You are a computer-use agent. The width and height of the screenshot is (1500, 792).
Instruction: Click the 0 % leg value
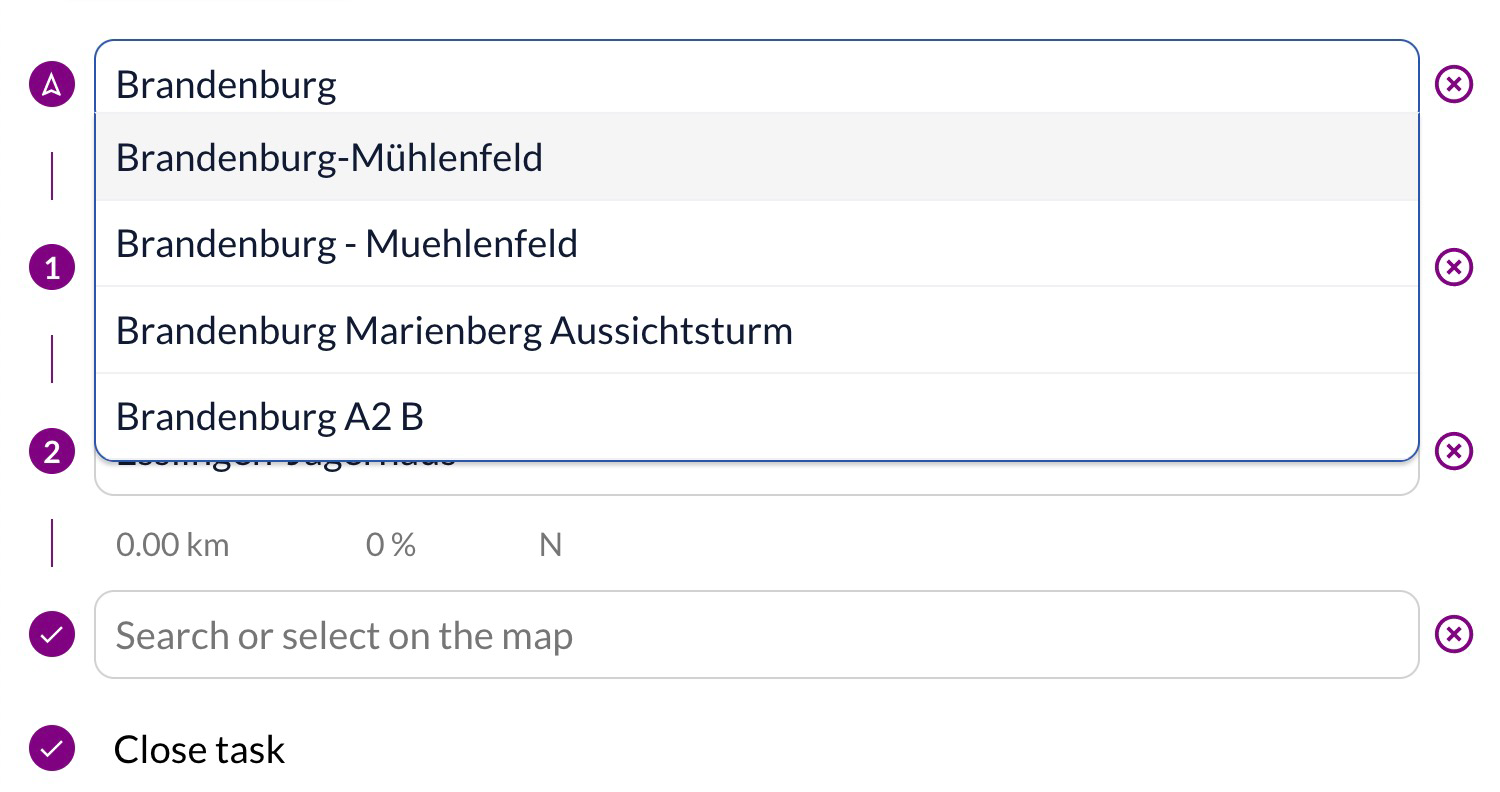390,545
